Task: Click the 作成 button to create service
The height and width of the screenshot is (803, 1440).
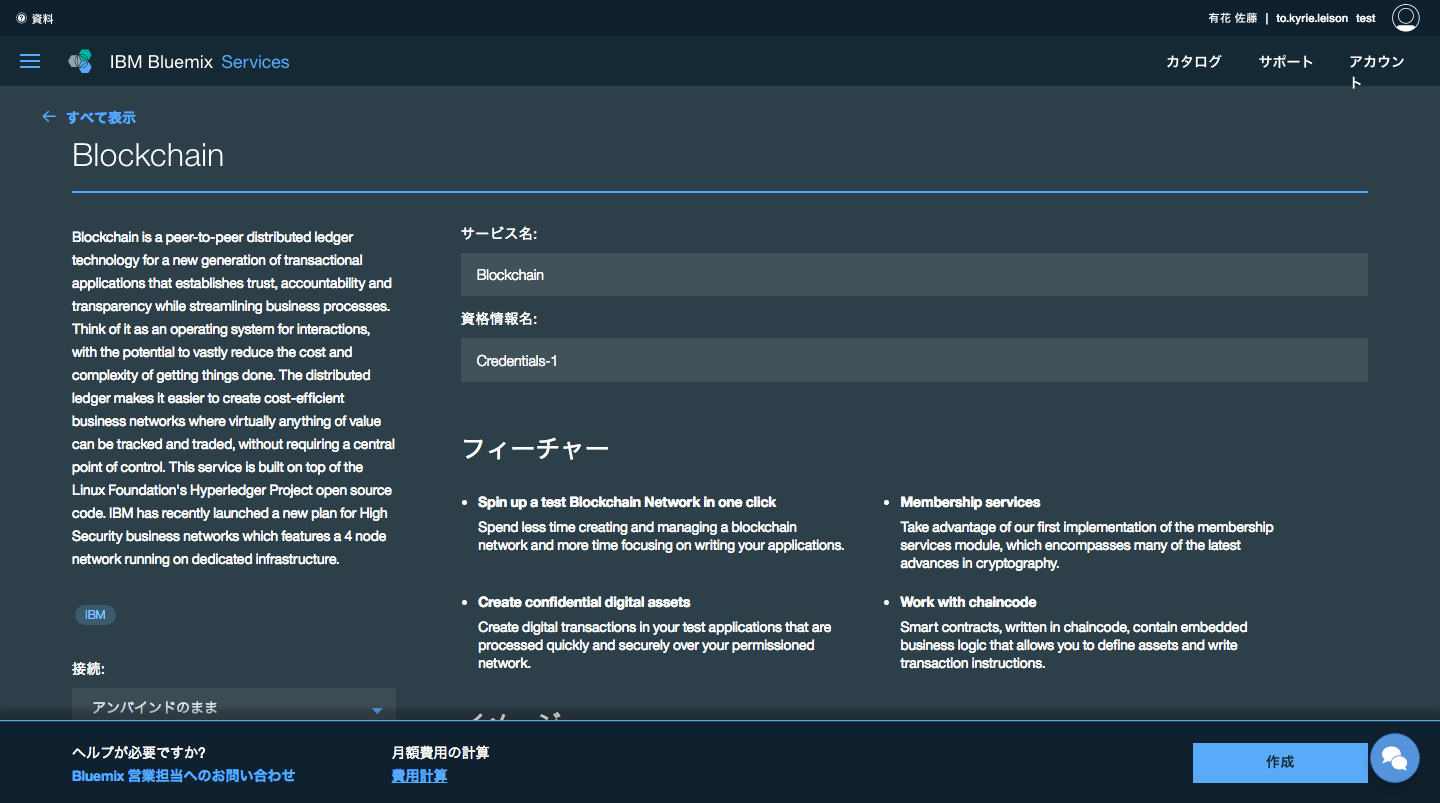Action: click(x=1280, y=762)
